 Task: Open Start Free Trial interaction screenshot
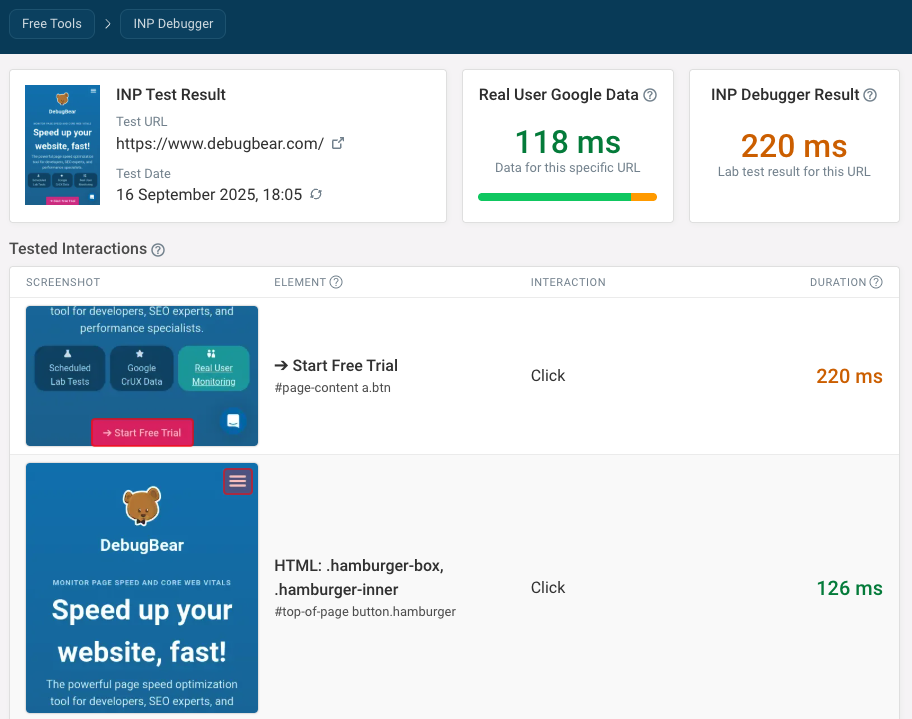(142, 376)
